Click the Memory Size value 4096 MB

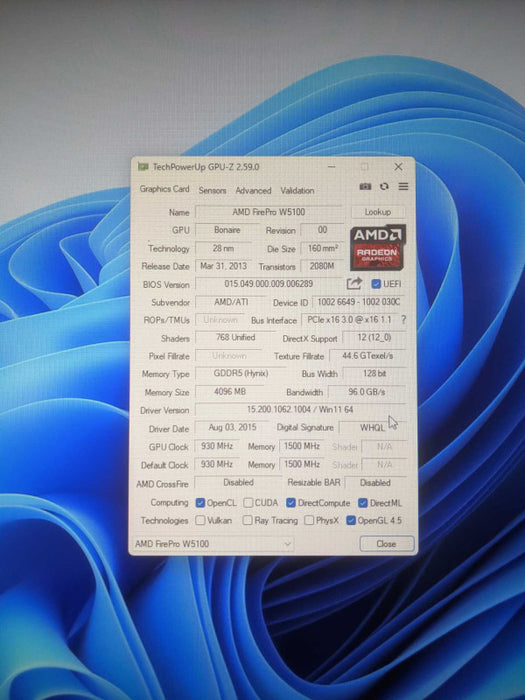tap(230, 392)
